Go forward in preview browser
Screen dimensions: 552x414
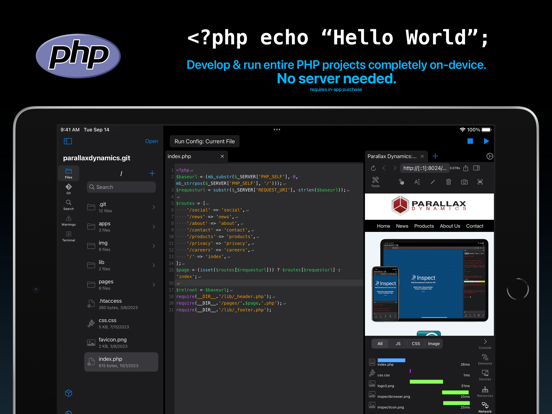tap(395, 168)
